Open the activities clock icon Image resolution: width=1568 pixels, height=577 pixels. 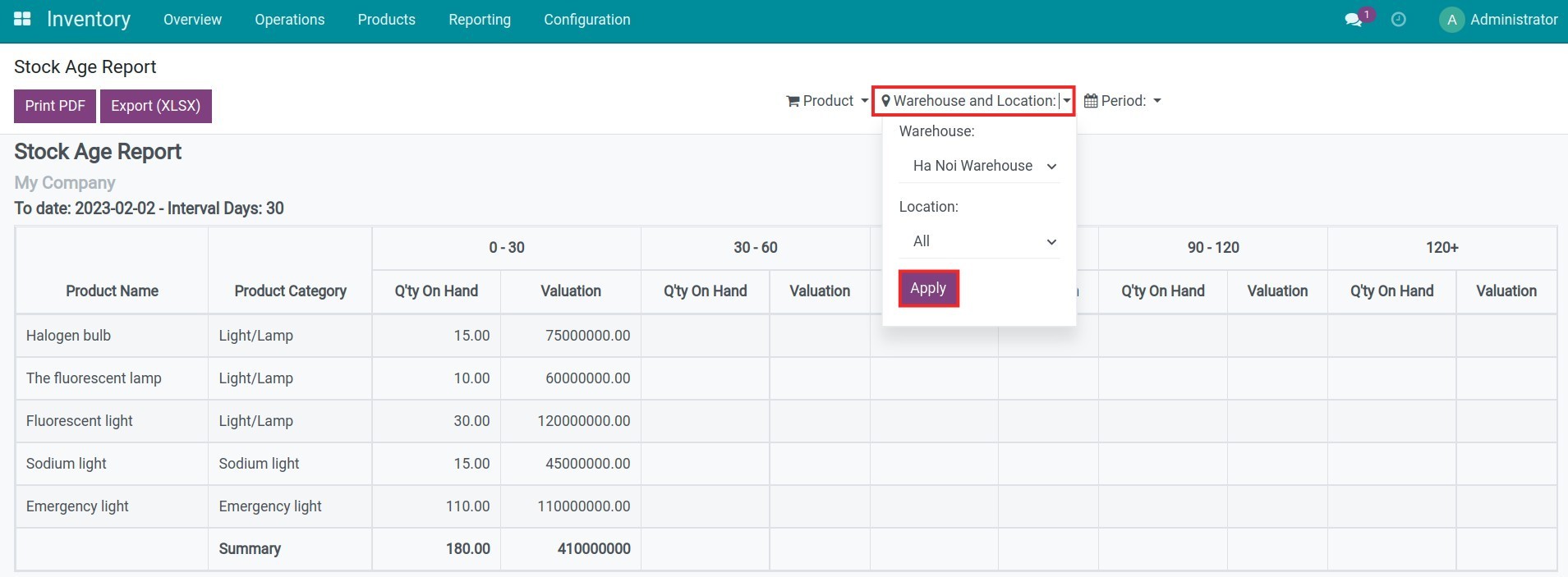[x=1398, y=20]
